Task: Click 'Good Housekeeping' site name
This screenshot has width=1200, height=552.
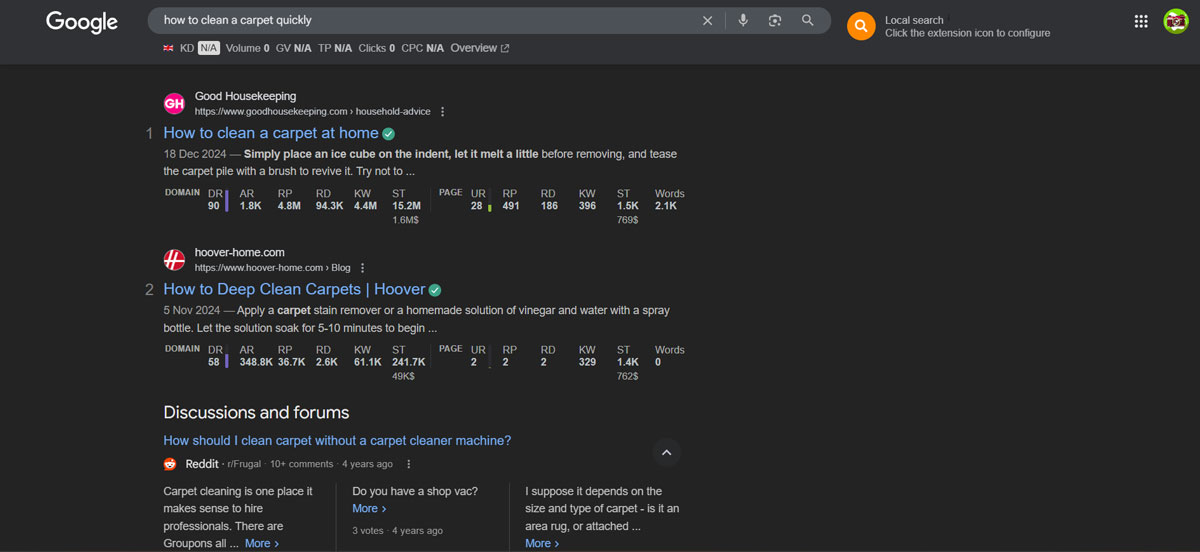Action: pyautogui.click(x=245, y=97)
